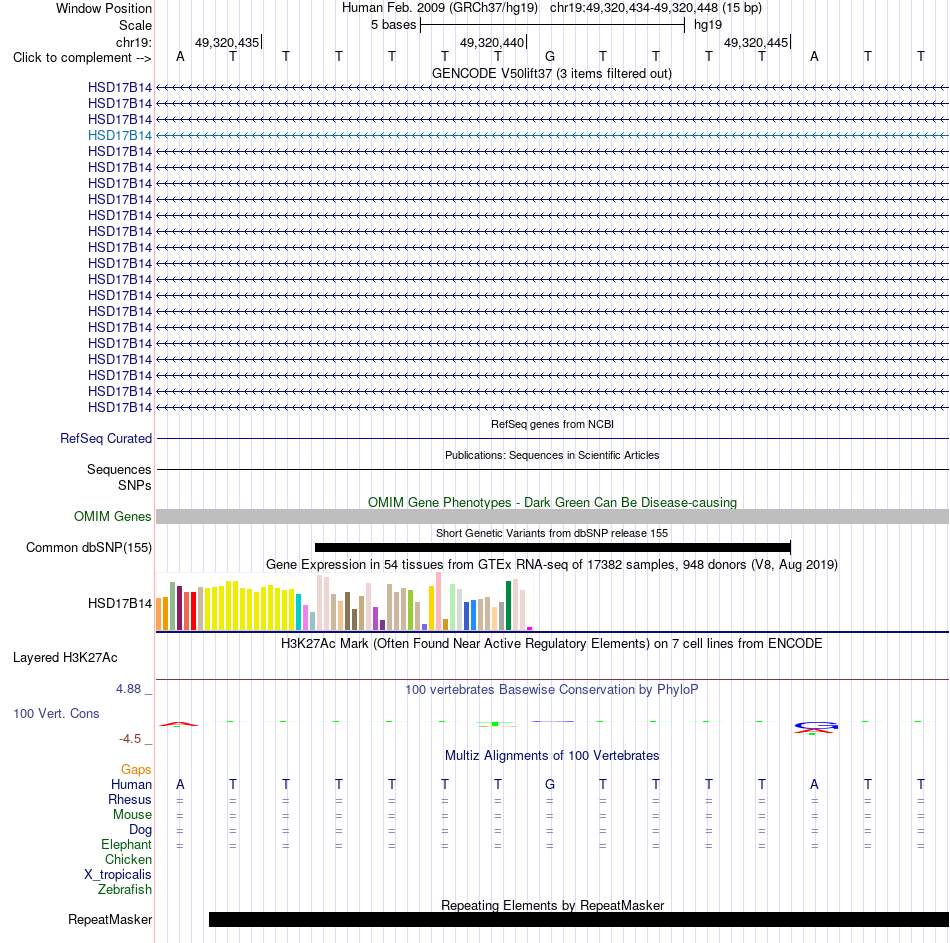Click the dark green bar in the GTEx chart
950x943 pixels.
coord(508,605)
